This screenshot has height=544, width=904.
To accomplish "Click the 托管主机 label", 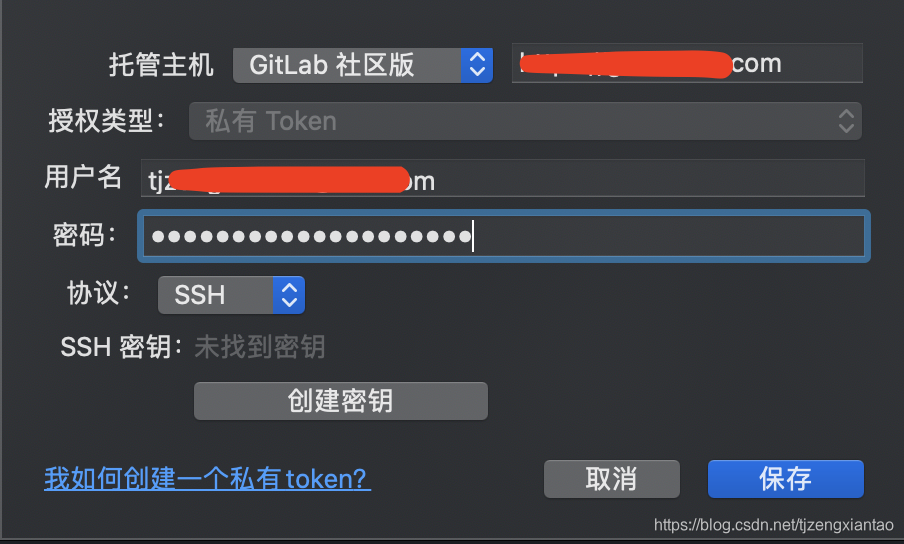I will coord(161,65).
